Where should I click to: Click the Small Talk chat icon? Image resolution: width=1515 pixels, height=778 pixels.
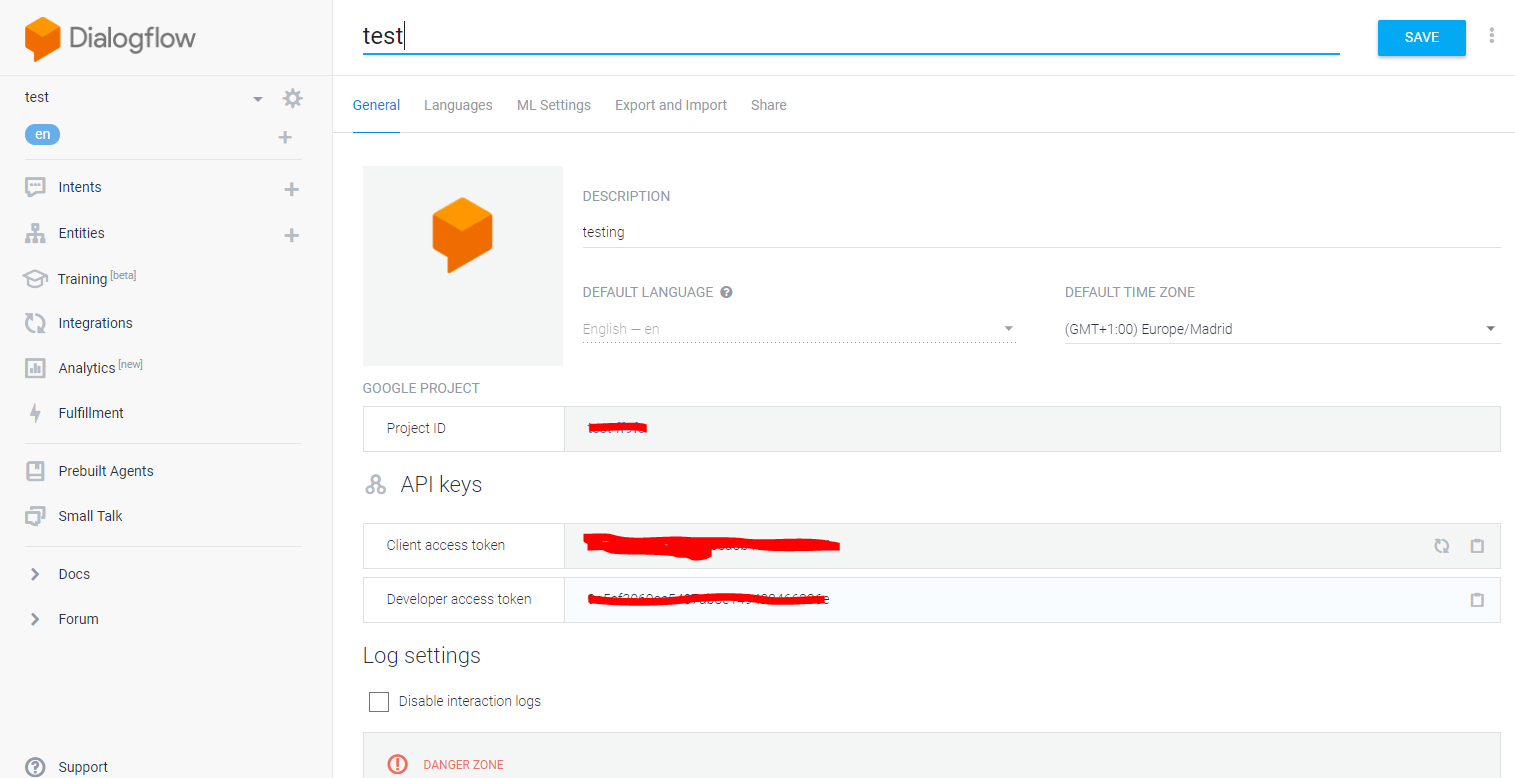[35, 516]
